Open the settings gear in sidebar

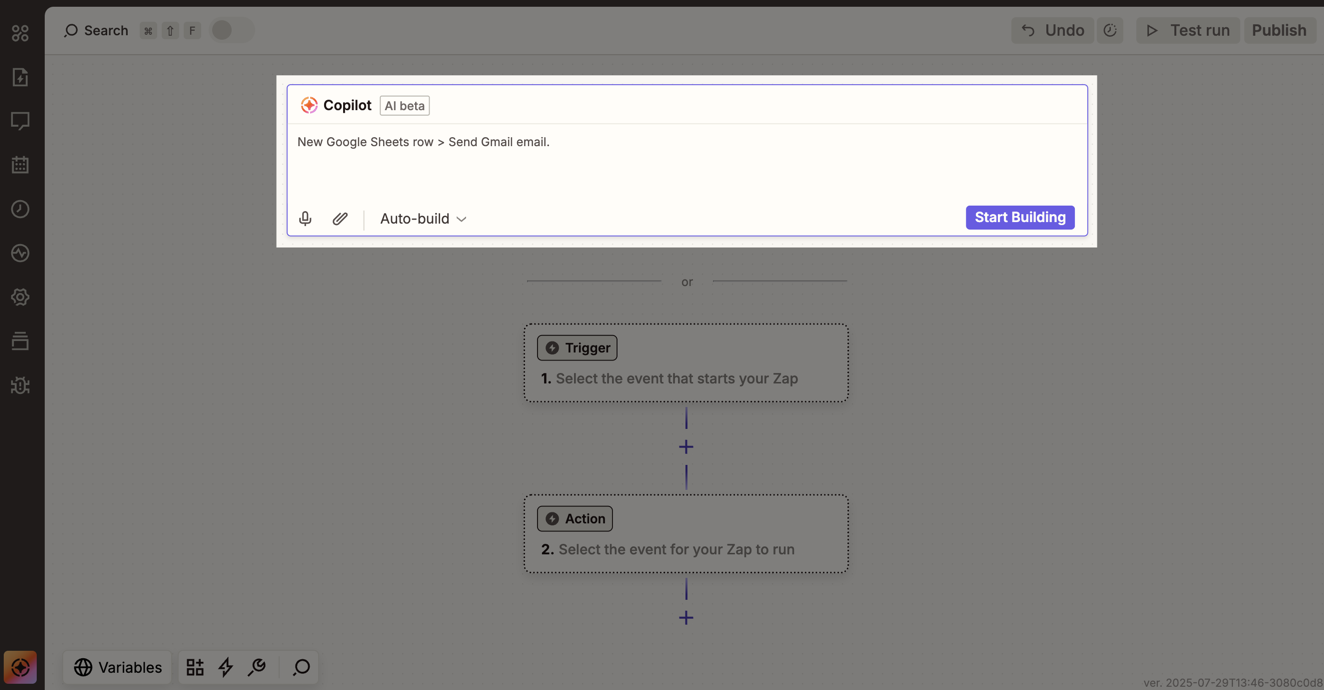click(20, 297)
